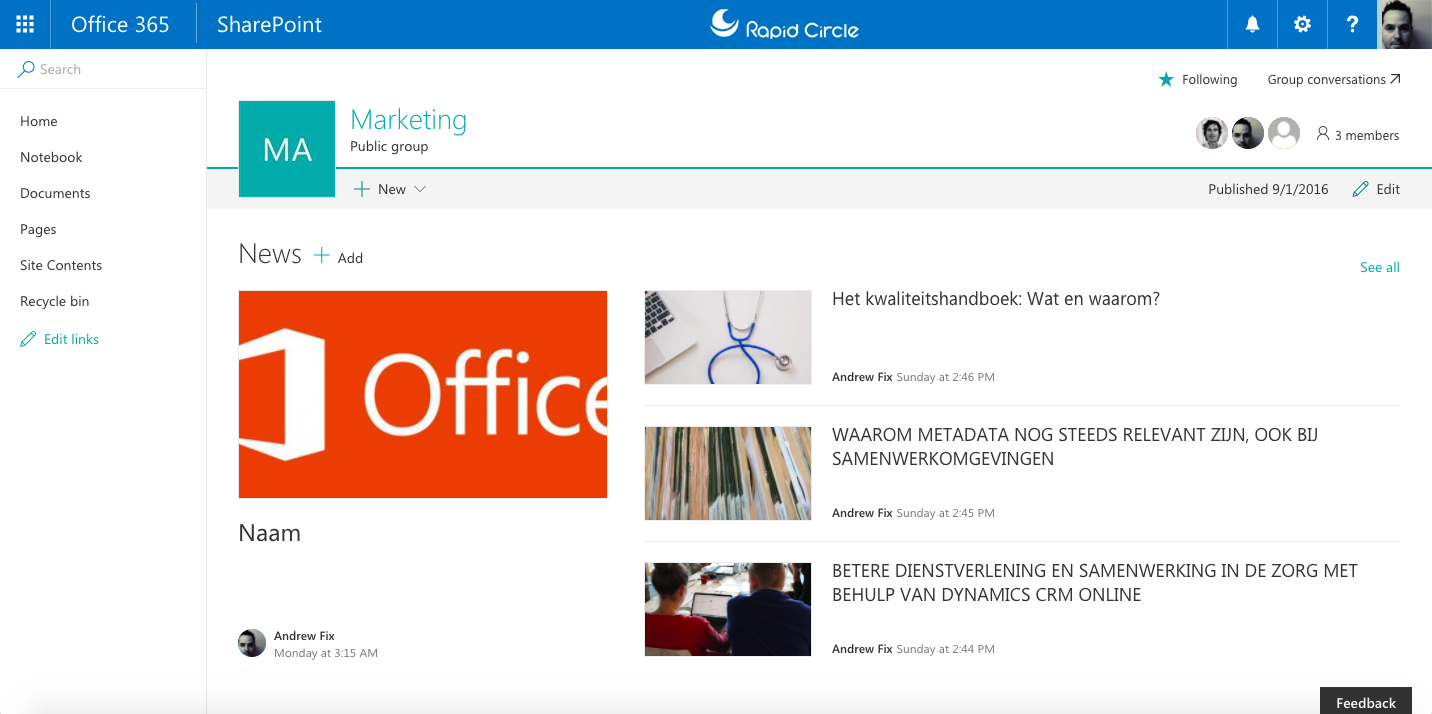This screenshot has height=714, width=1432.
Task: Click 'Sunday at 2:45 PM' timestamp
Action: [x=945, y=513]
